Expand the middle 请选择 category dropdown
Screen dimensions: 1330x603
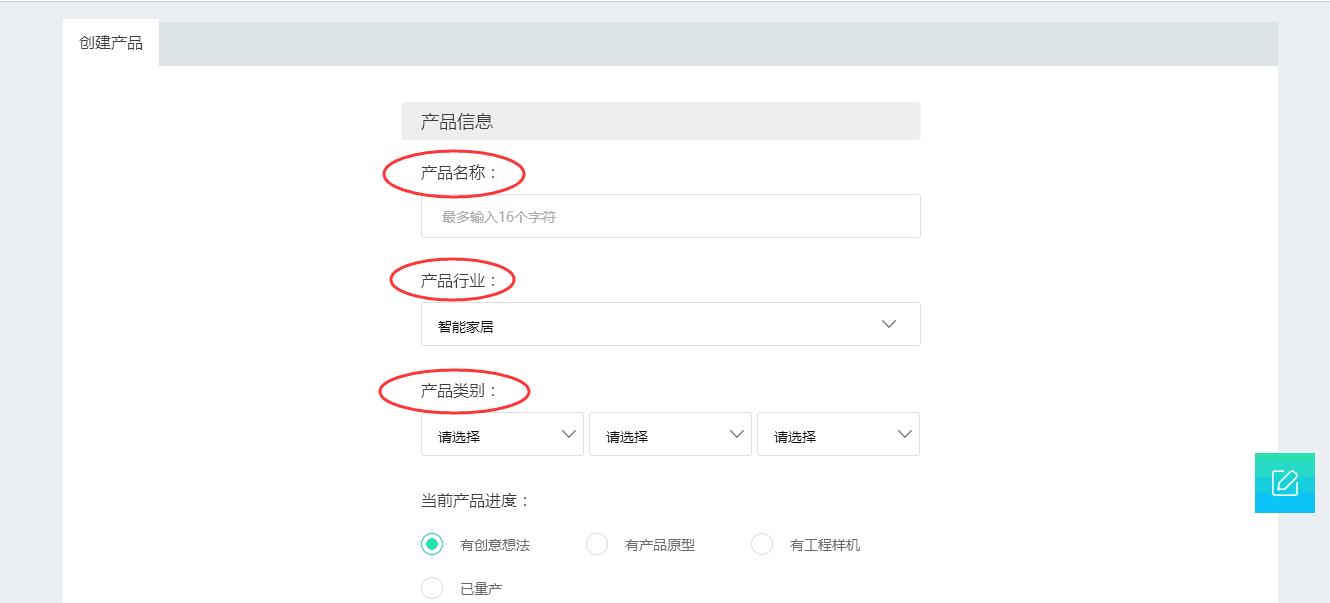tap(670, 433)
